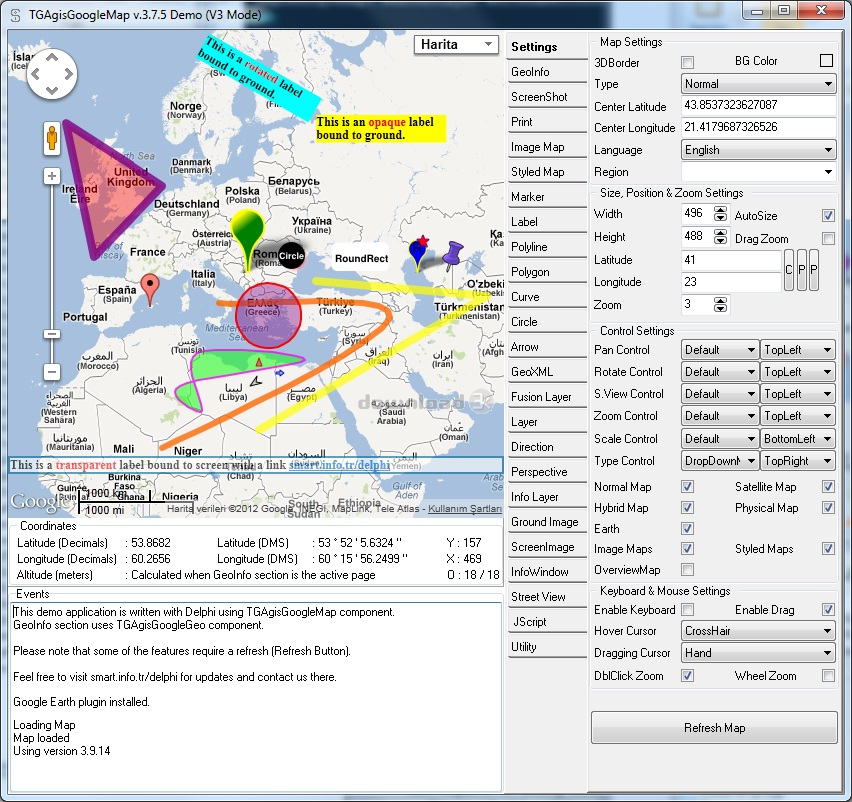This screenshot has height=802, width=852.
Task: Open the Harita map type dropdown
Action: point(456,45)
